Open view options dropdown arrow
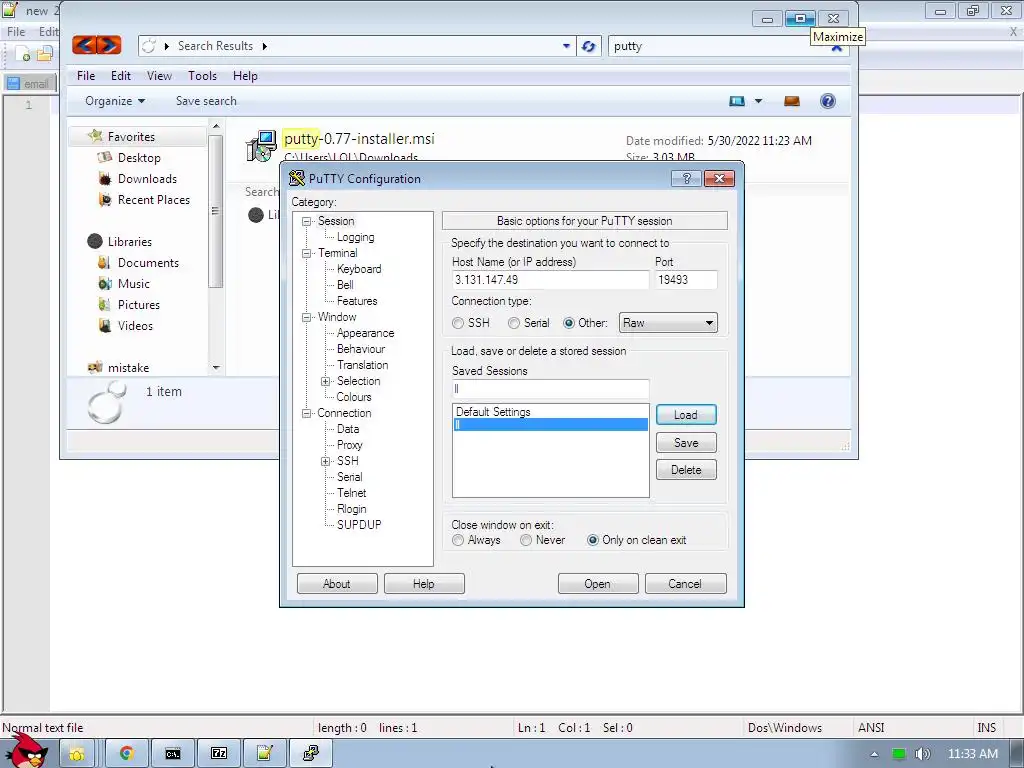Image resolution: width=1024 pixels, height=768 pixels. click(x=758, y=101)
